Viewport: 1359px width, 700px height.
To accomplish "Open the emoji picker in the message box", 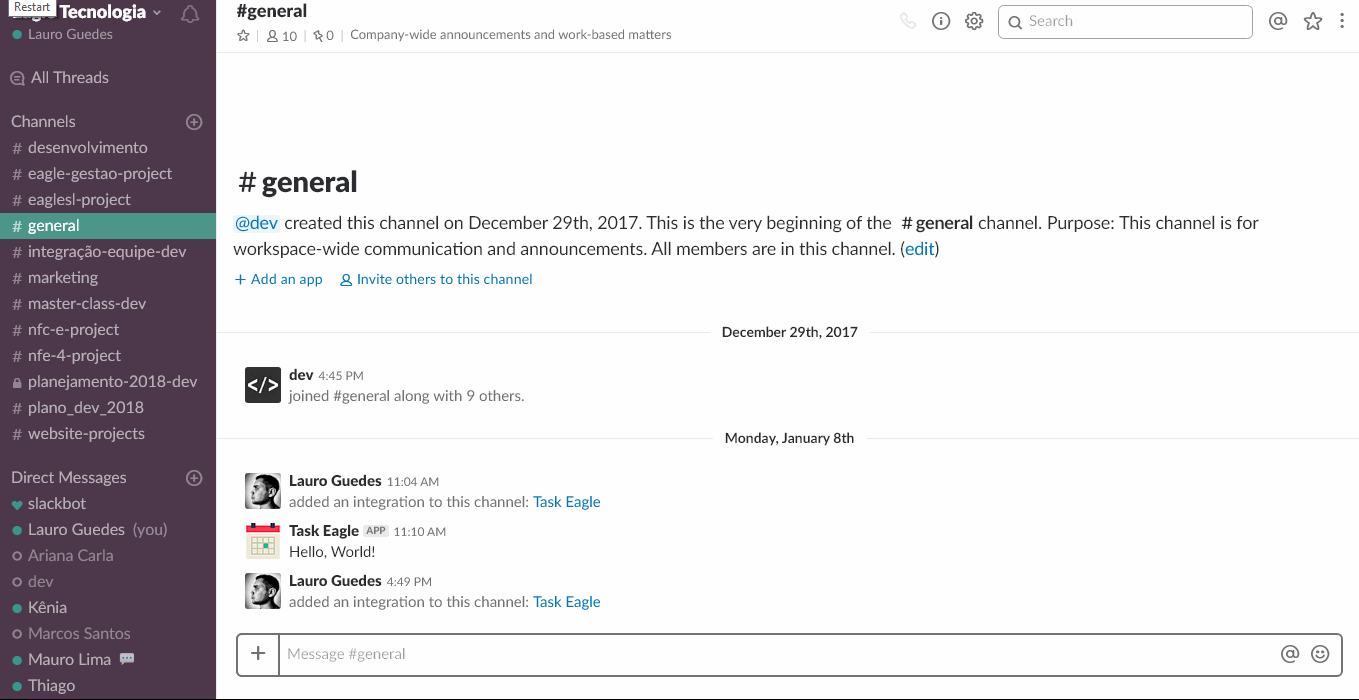I will 1320,654.
